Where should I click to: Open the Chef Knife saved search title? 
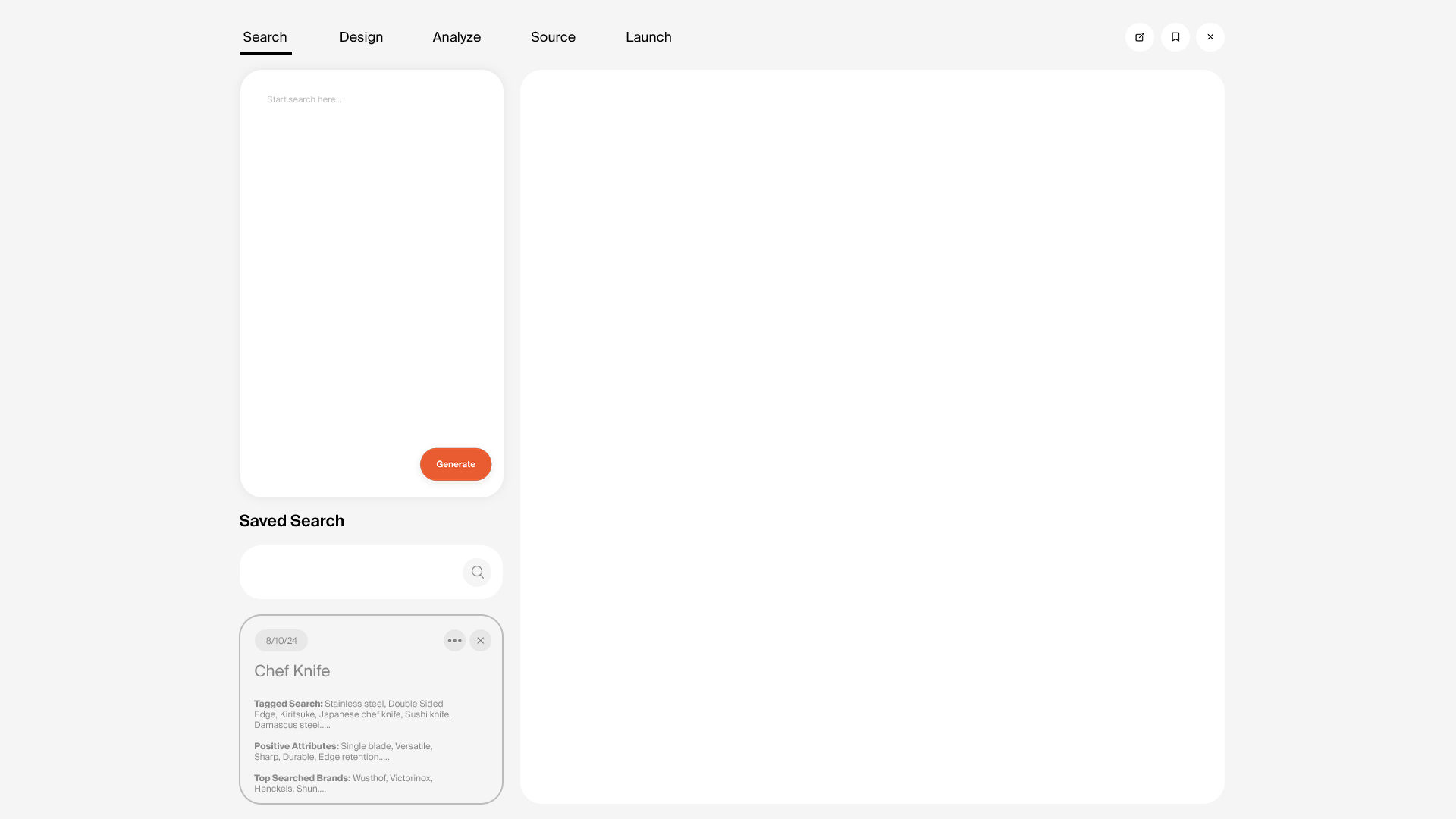click(292, 671)
